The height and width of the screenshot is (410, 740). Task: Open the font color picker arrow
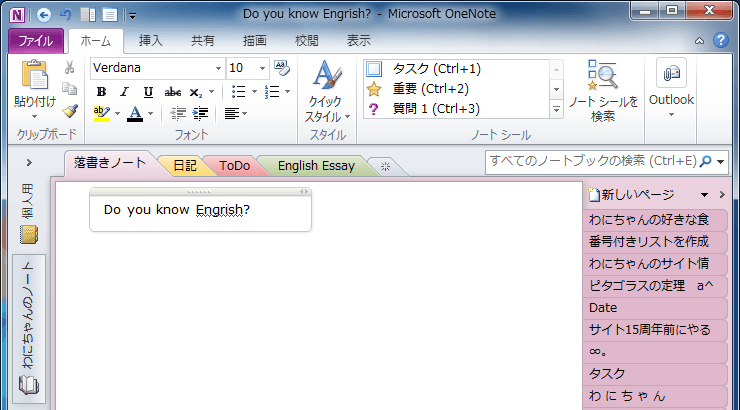151,114
